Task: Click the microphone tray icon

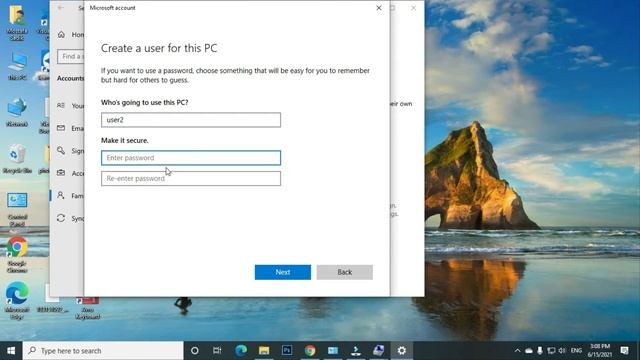Action: click(x=540, y=351)
